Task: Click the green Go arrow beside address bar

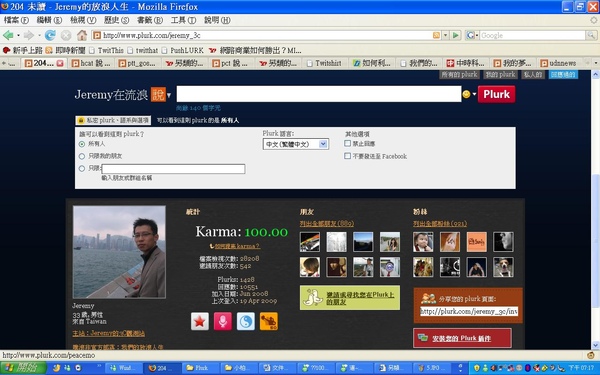Action: pos(455,35)
